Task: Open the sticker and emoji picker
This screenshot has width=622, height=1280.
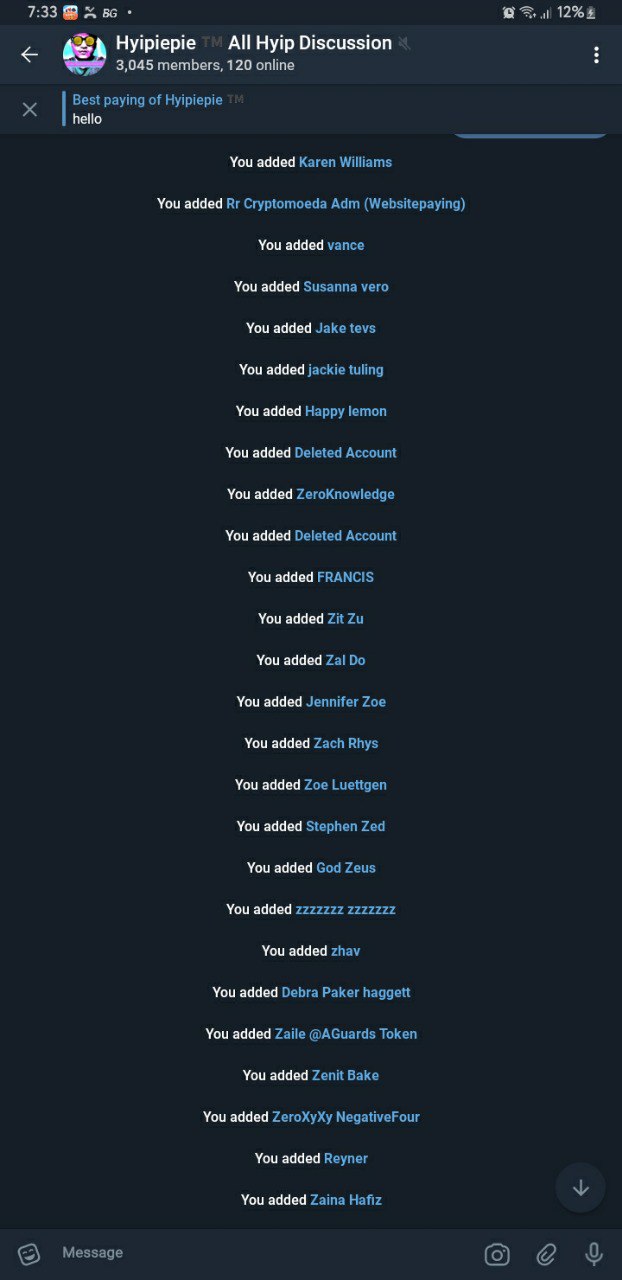Action: click(x=29, y=1253)
